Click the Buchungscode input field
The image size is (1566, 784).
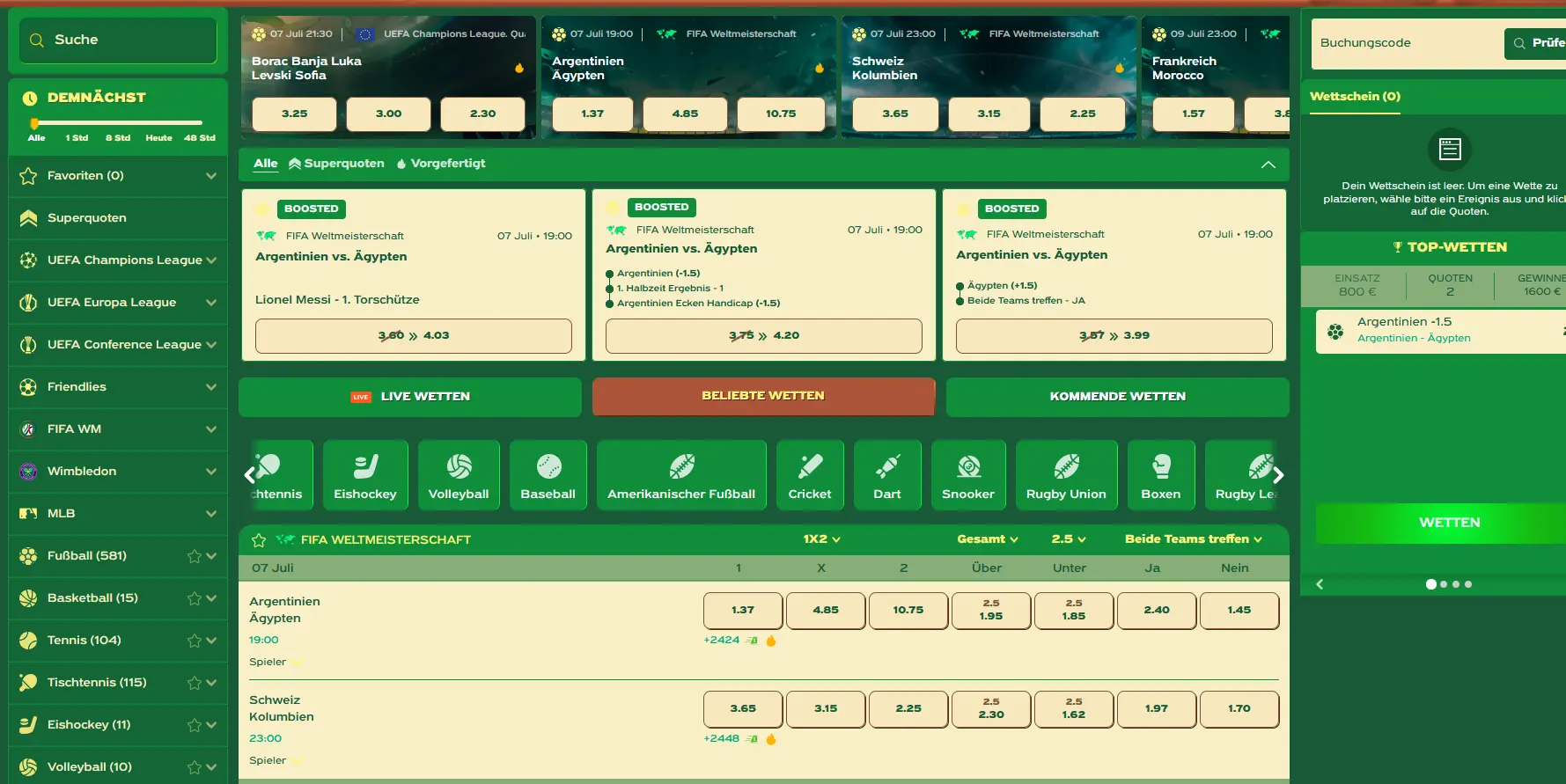[x=1408, y=43]
